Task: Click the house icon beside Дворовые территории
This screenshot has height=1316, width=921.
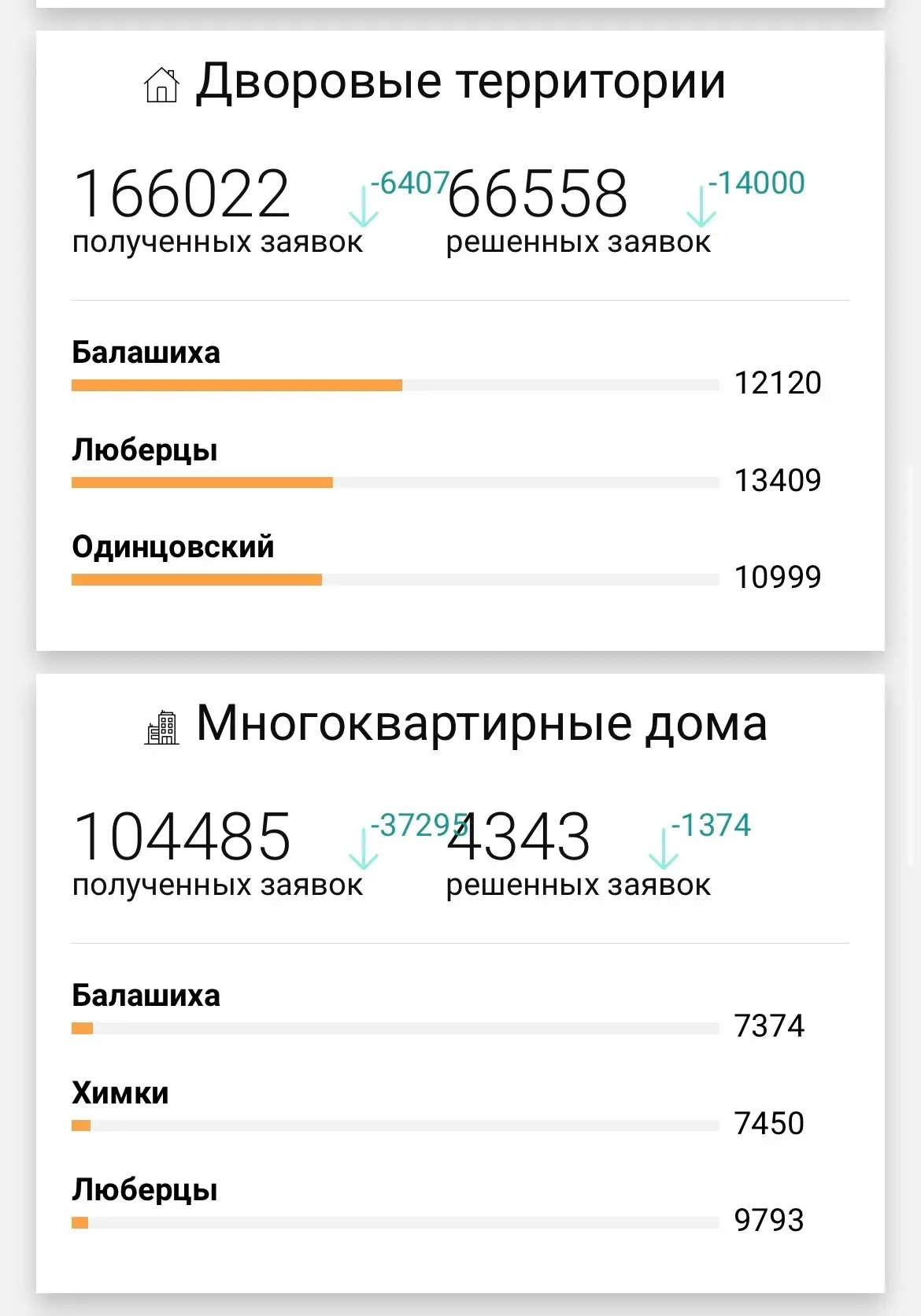Action: [161, 85]
